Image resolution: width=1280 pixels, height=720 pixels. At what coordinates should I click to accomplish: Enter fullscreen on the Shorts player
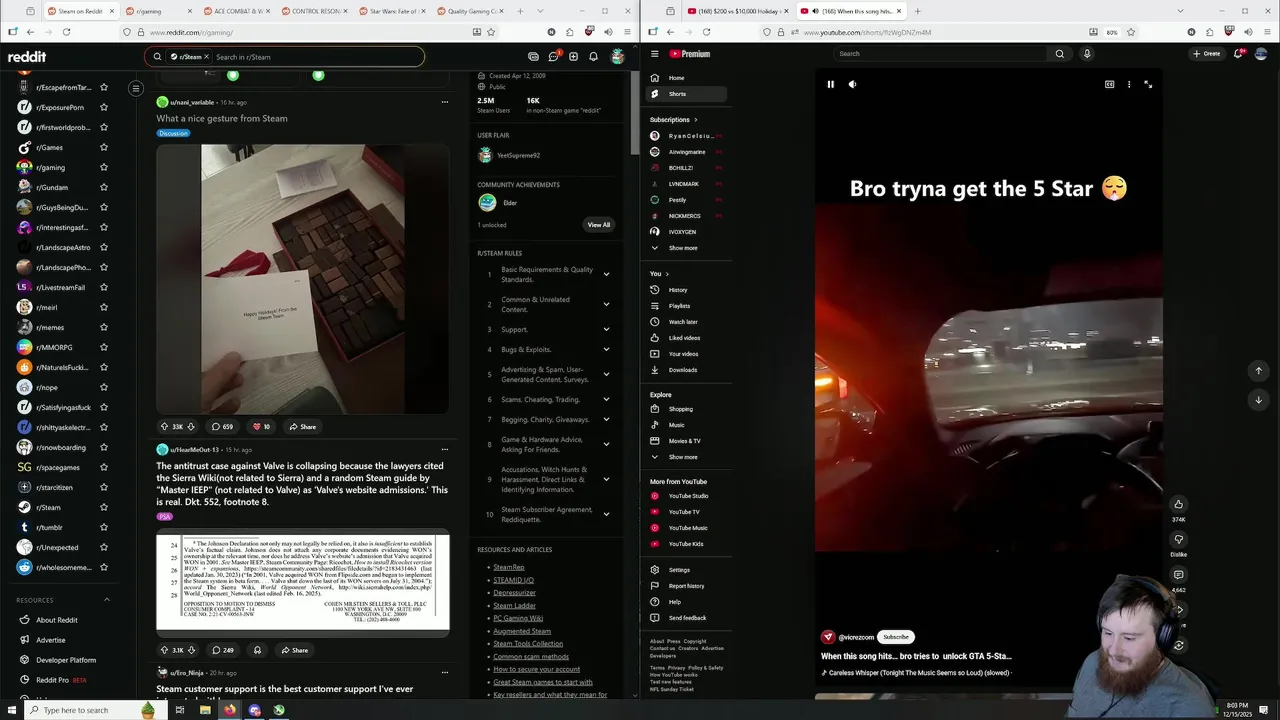[1148, 84]
